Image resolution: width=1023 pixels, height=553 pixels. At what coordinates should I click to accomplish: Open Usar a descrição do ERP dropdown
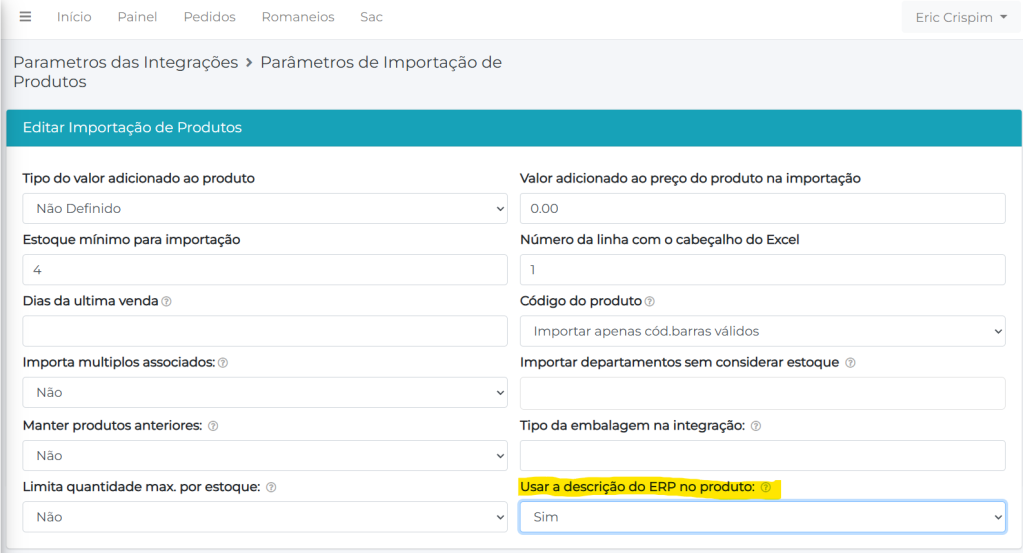[x=762, y=517]
